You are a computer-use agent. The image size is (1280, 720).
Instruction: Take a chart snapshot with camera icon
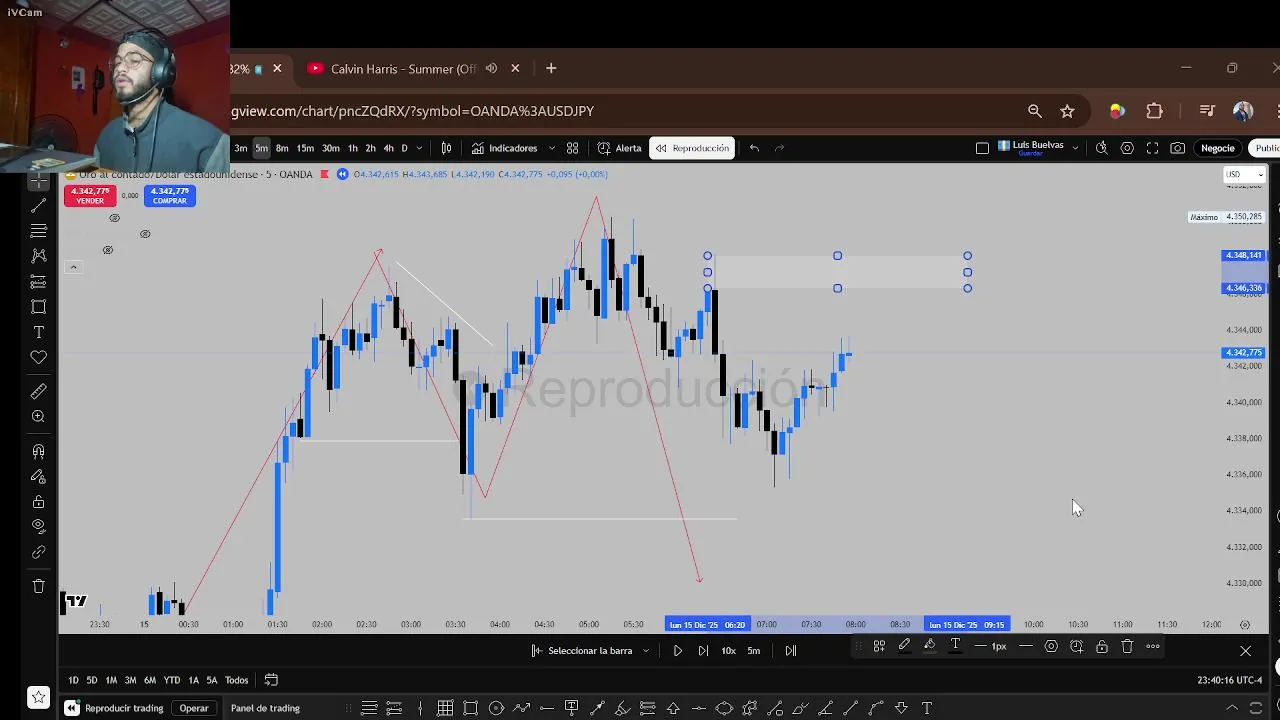(x=1178, y=148)
